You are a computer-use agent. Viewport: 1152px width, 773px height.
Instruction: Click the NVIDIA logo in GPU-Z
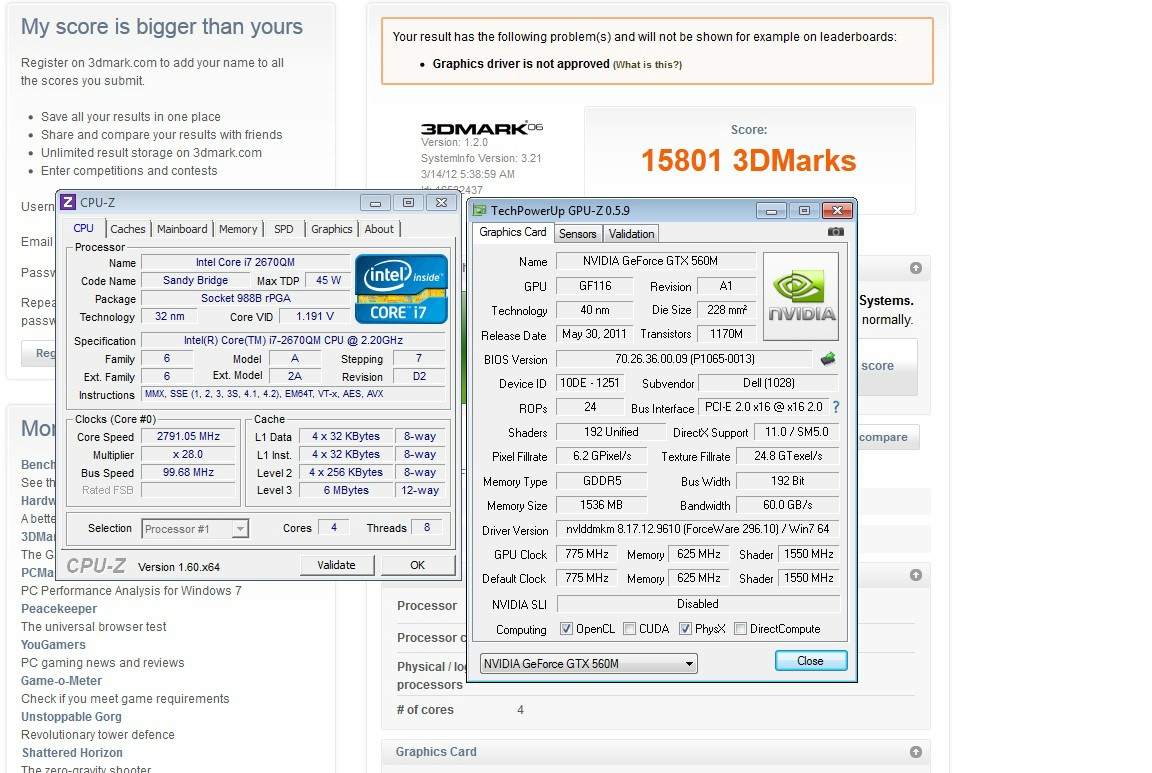[x=801, y=296]
